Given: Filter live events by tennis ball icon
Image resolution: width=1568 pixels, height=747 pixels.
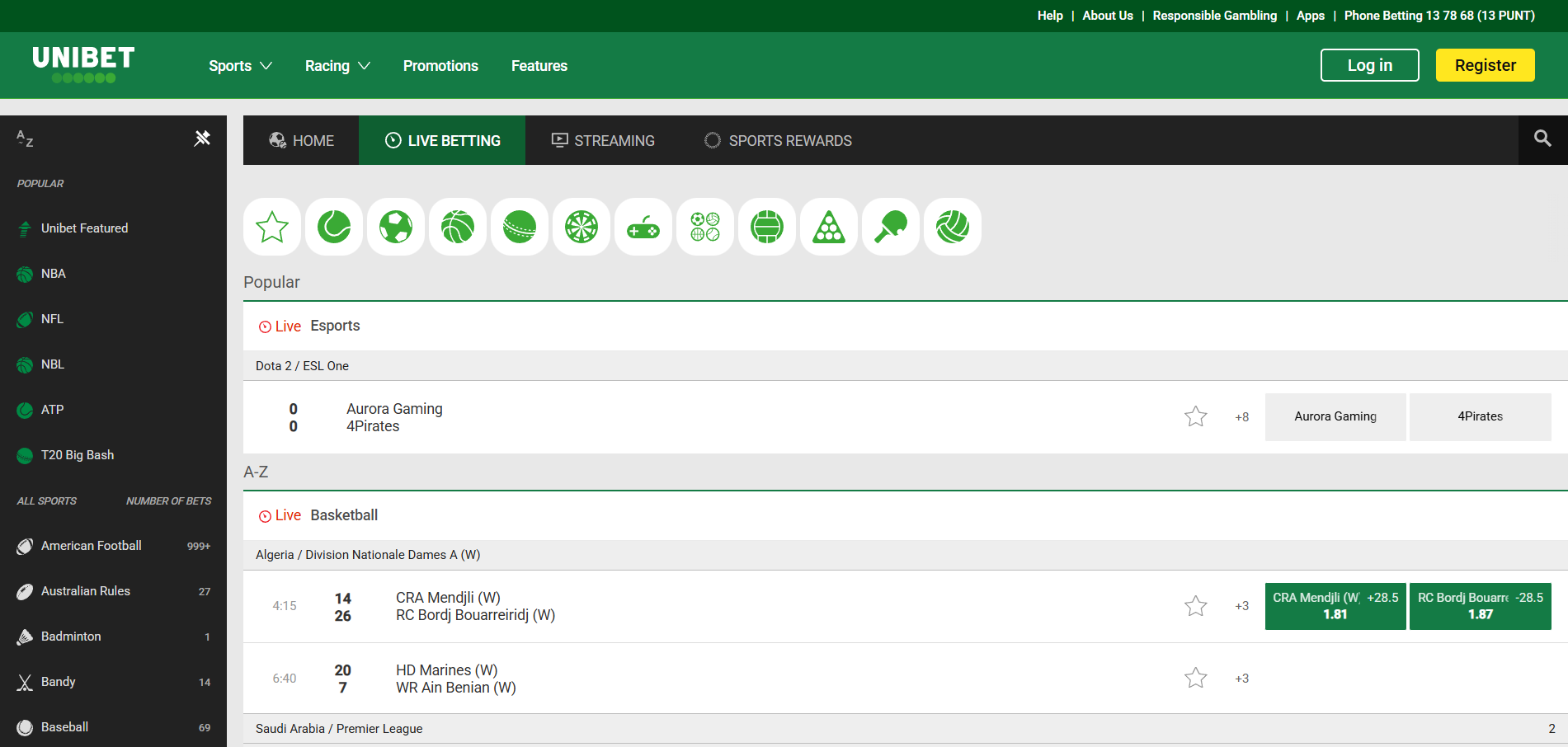Looking at the screenshot, I should pos(334,227).
